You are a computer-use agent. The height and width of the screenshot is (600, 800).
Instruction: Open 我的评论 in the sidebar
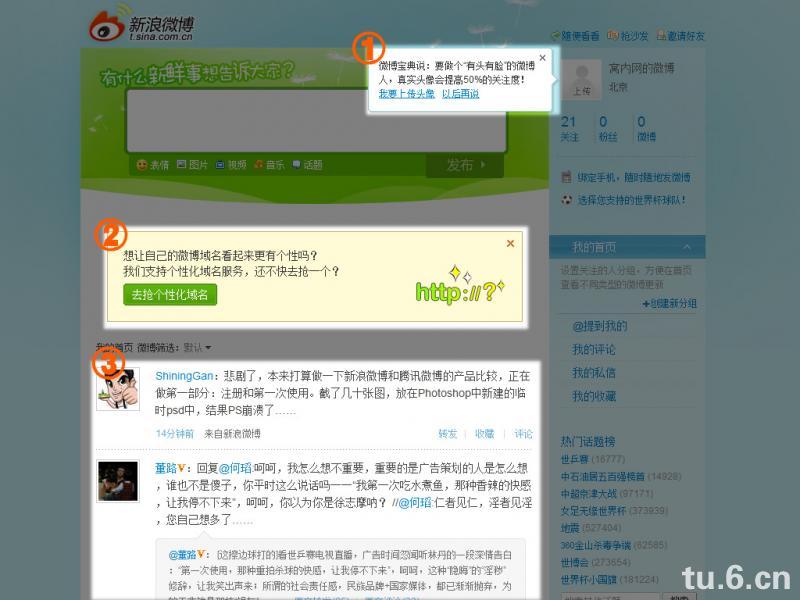[594, 349]
